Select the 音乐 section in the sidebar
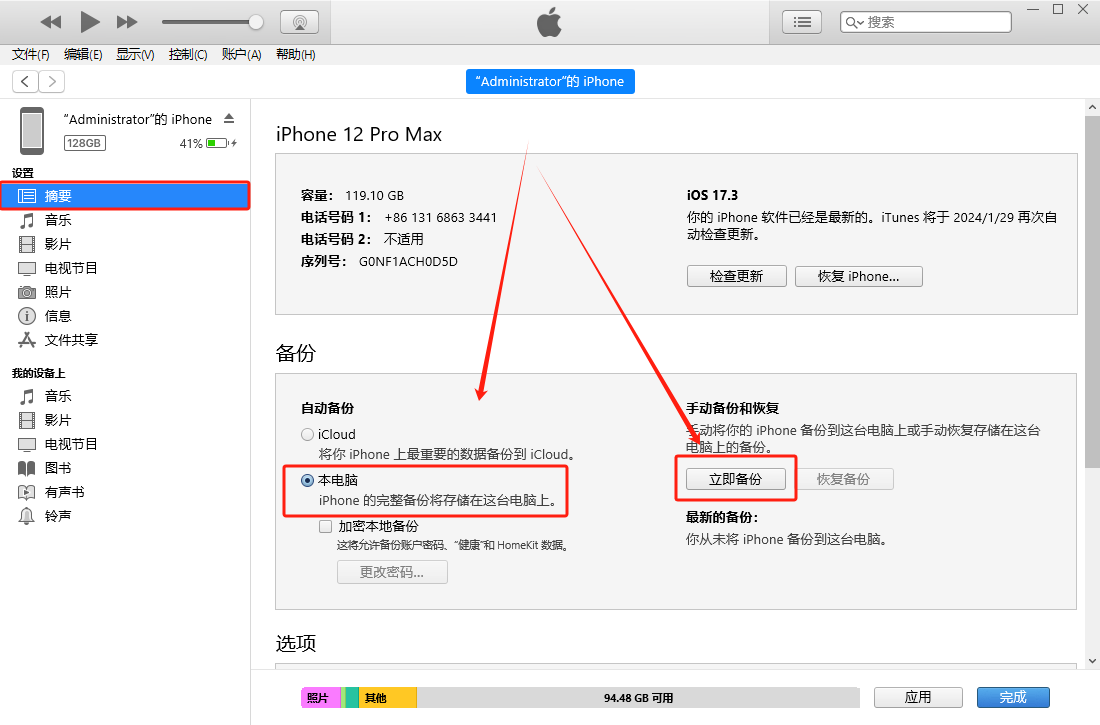This screenshot has height=725, width=1100. click(57, 220)
